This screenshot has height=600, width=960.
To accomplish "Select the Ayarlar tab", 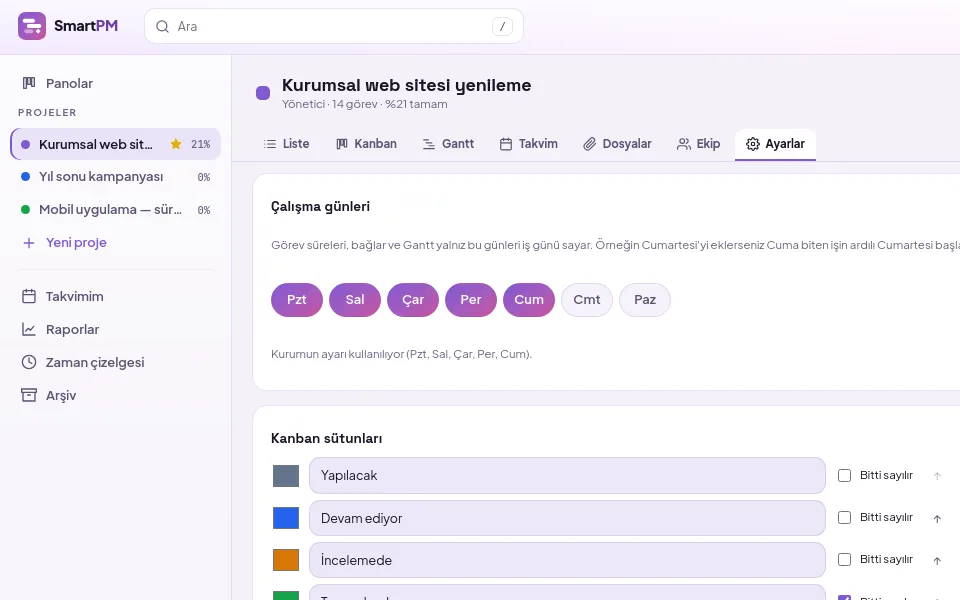I will [775, 144].
